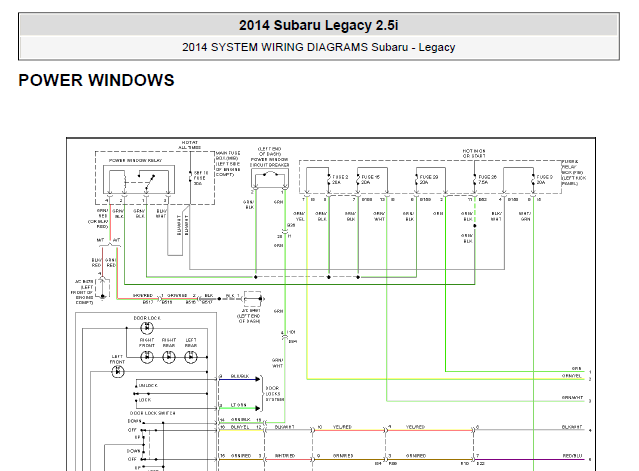
Task: Click the "HOT IN ON OR START" label
Action: pyautogui.click(x=474, y=154)
